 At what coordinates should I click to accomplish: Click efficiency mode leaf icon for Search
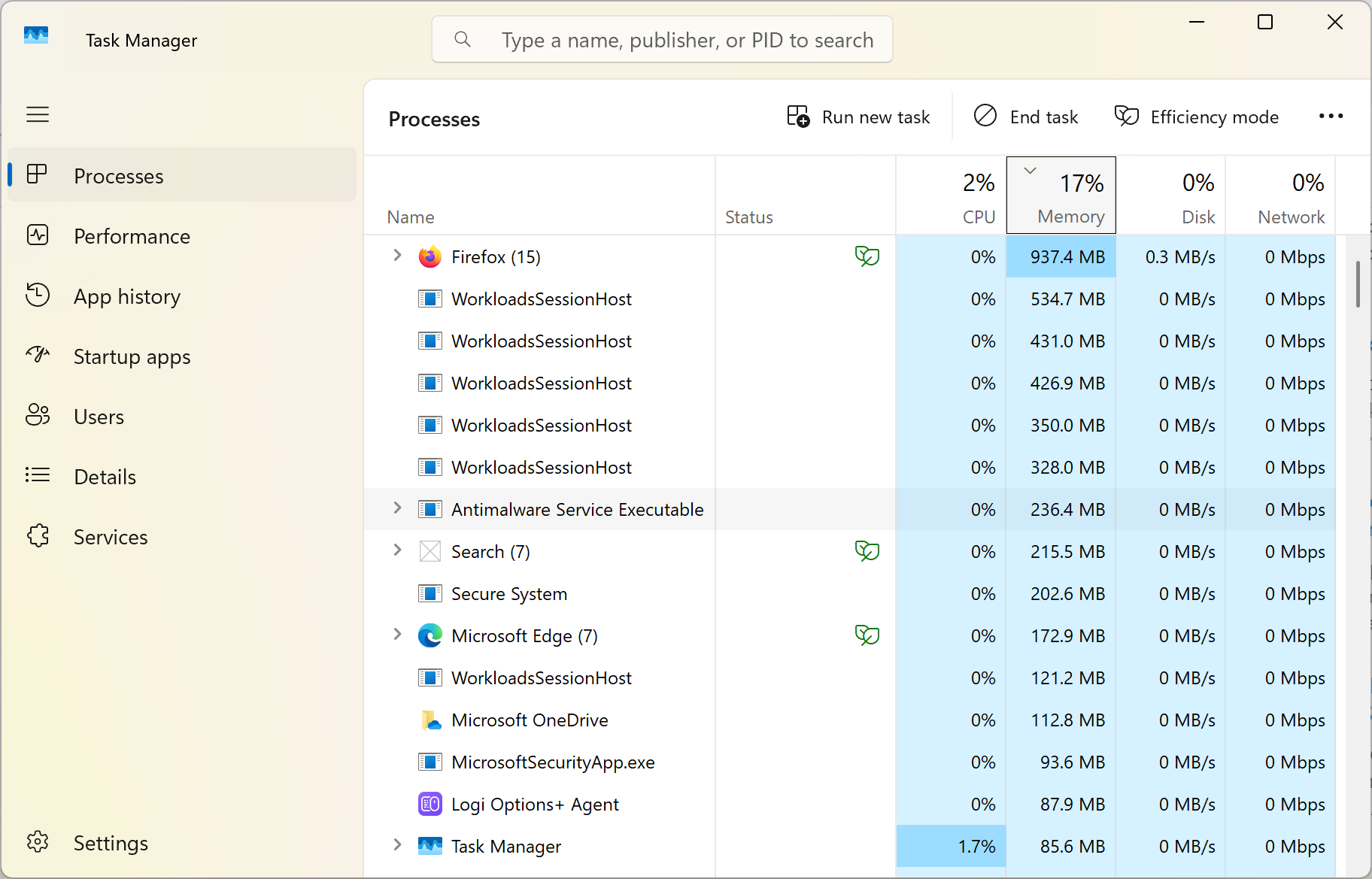click(x=867, y=551)
